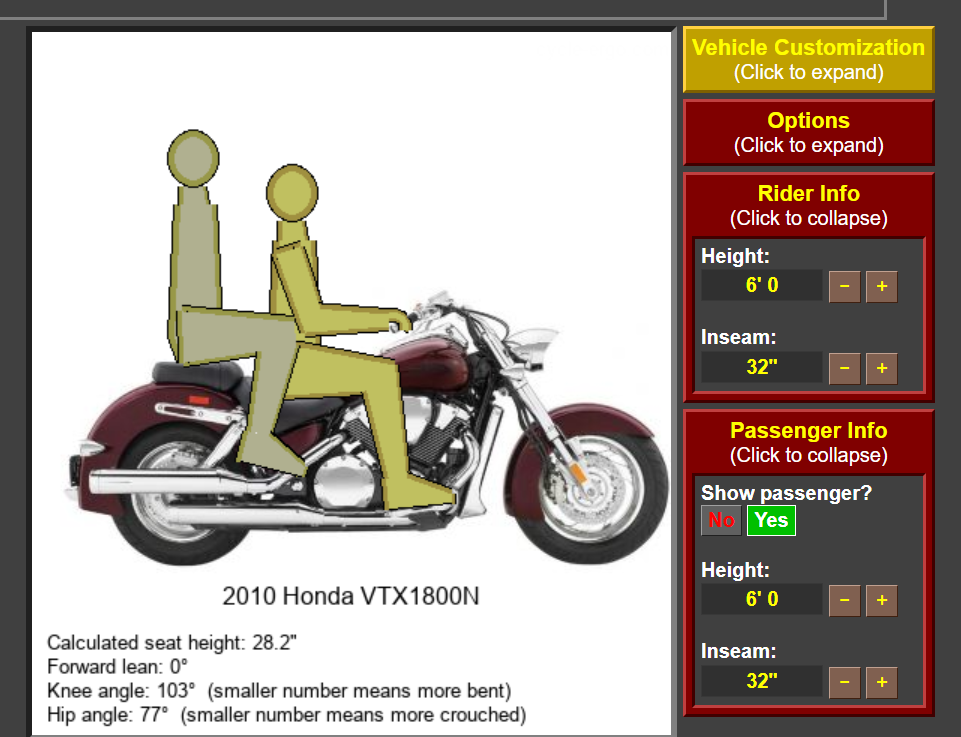Collapse the Passenger Info panel
Screen dimensions: 961x737
pos(808,442)
